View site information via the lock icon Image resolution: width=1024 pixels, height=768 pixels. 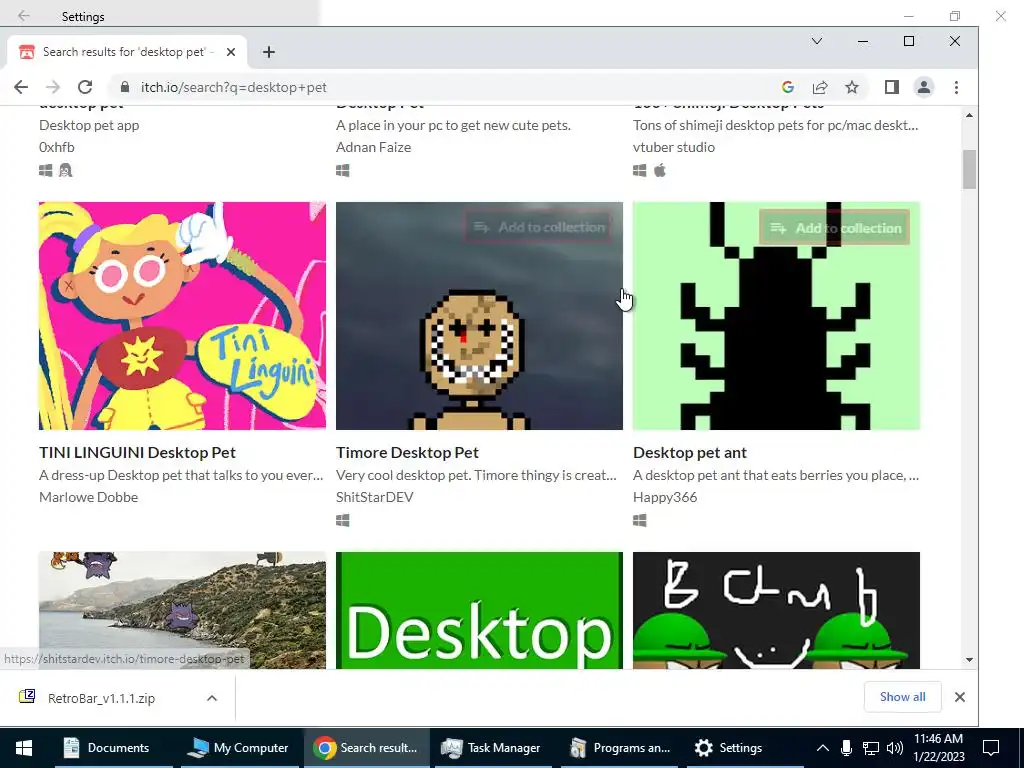125,87
